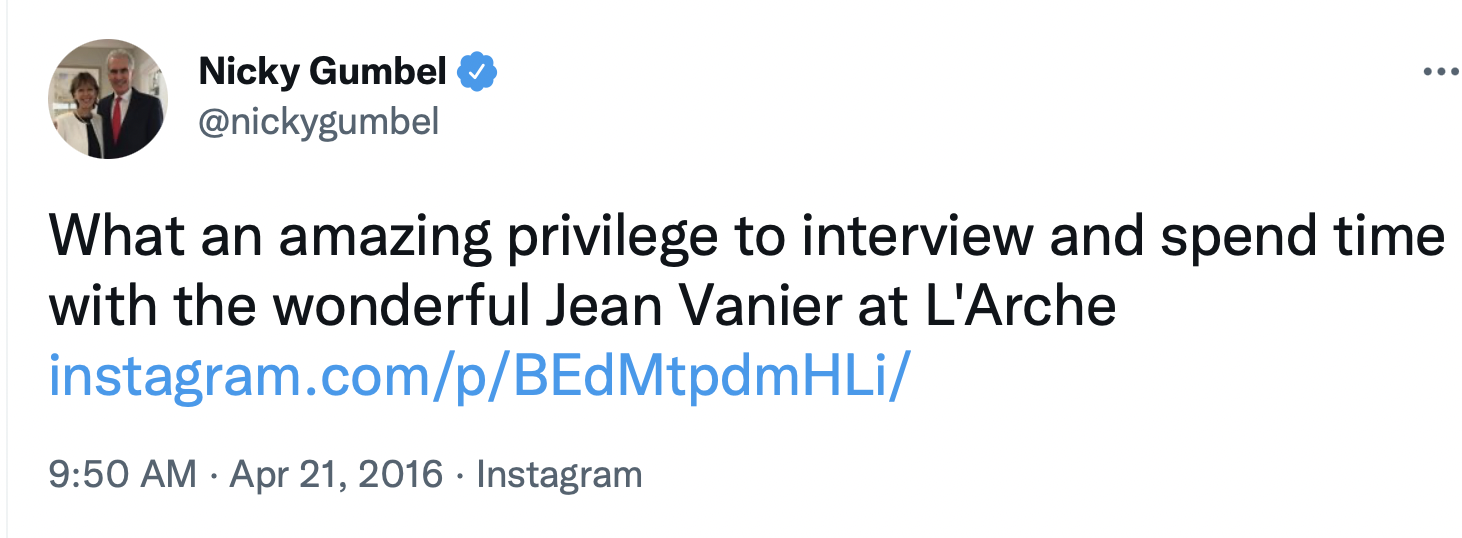Open the Nicky Gumbel display name

pyautogui.click(x=323, y=72)
